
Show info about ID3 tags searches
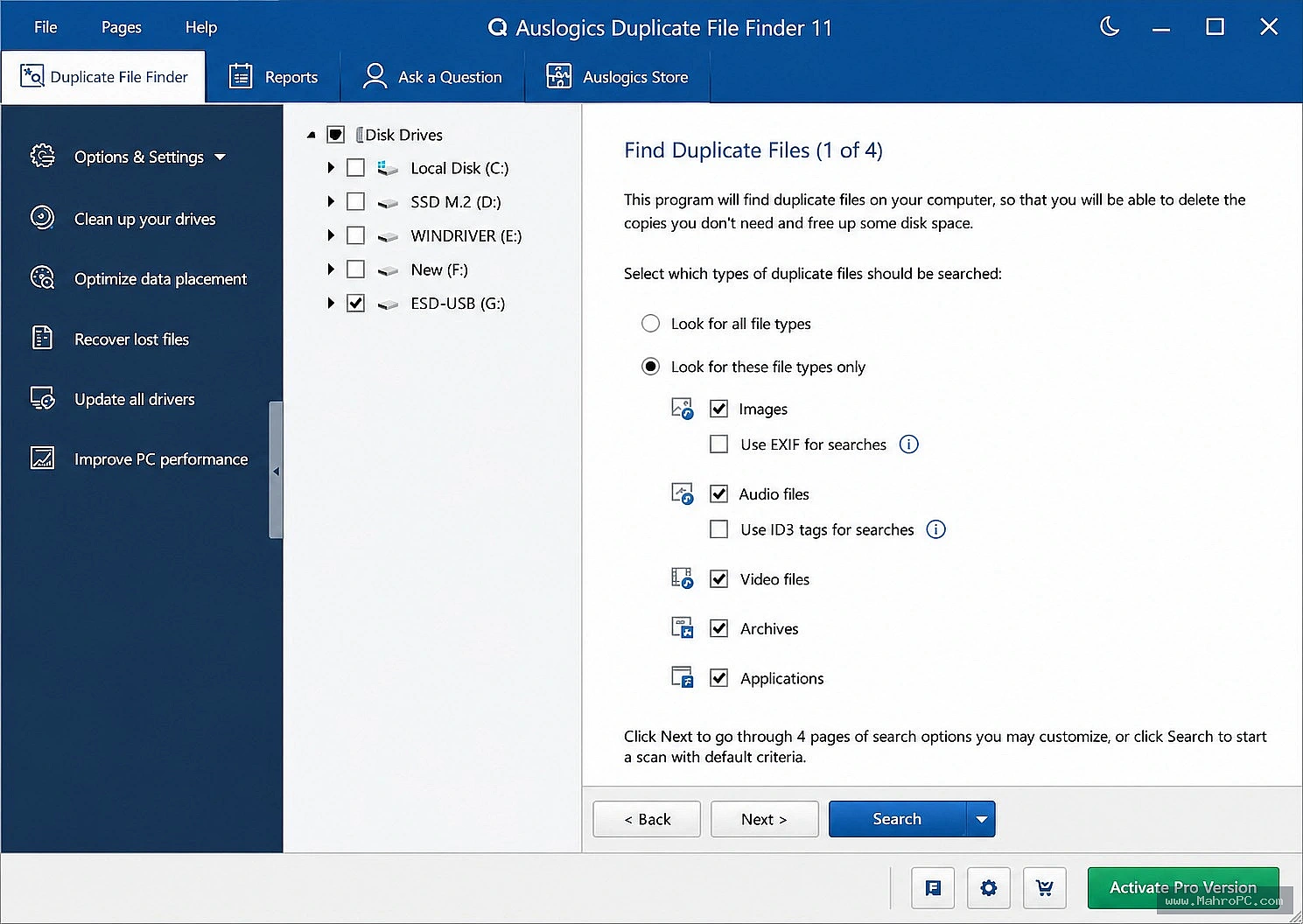pos(936,529)
